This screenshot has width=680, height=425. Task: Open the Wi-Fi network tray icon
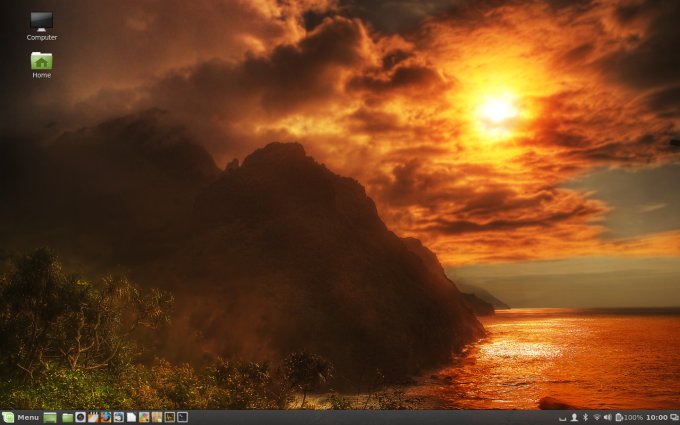pyautogui.click(x=597, y=417)
